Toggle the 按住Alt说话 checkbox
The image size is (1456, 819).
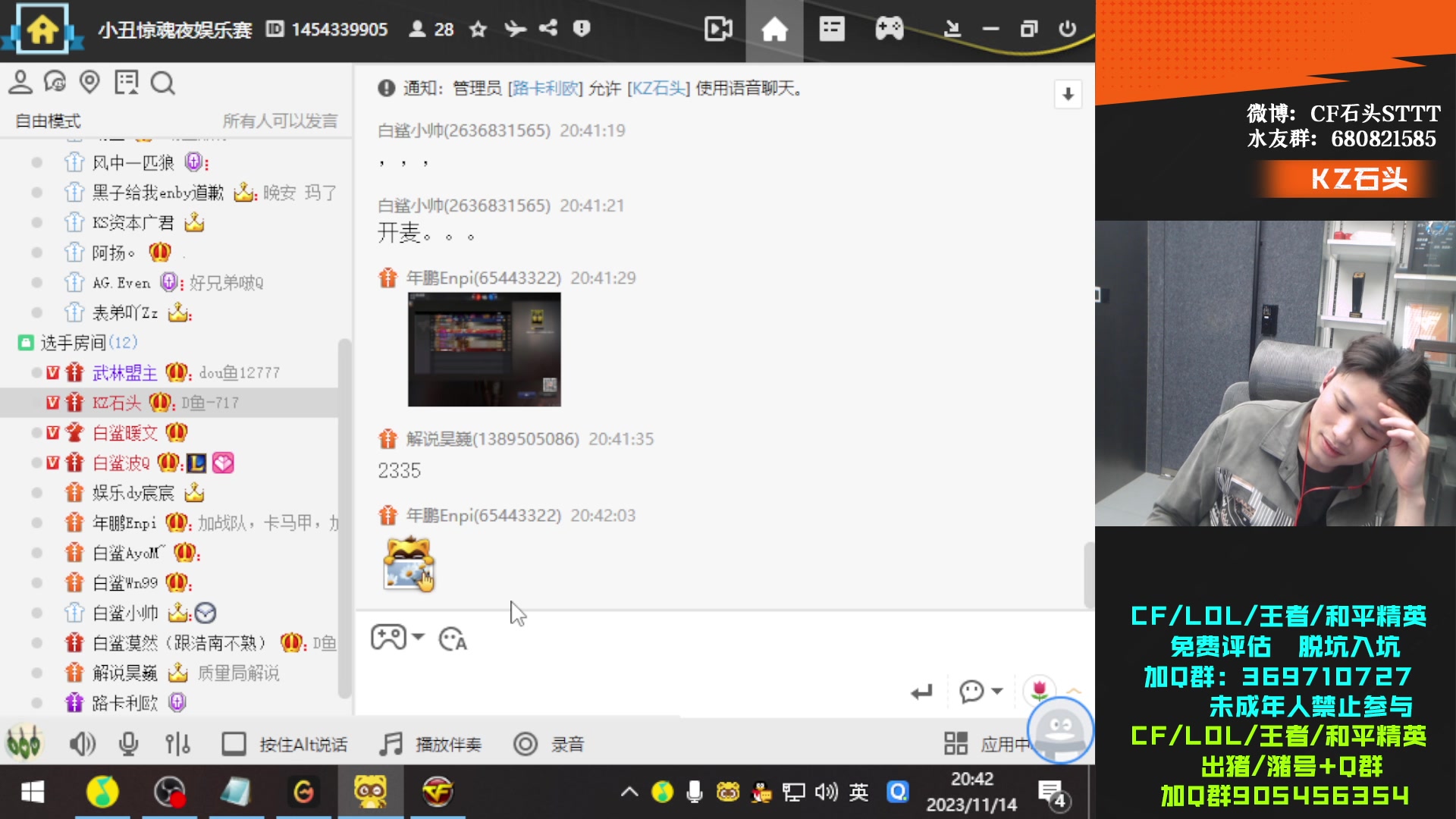(x=234, y=744)
